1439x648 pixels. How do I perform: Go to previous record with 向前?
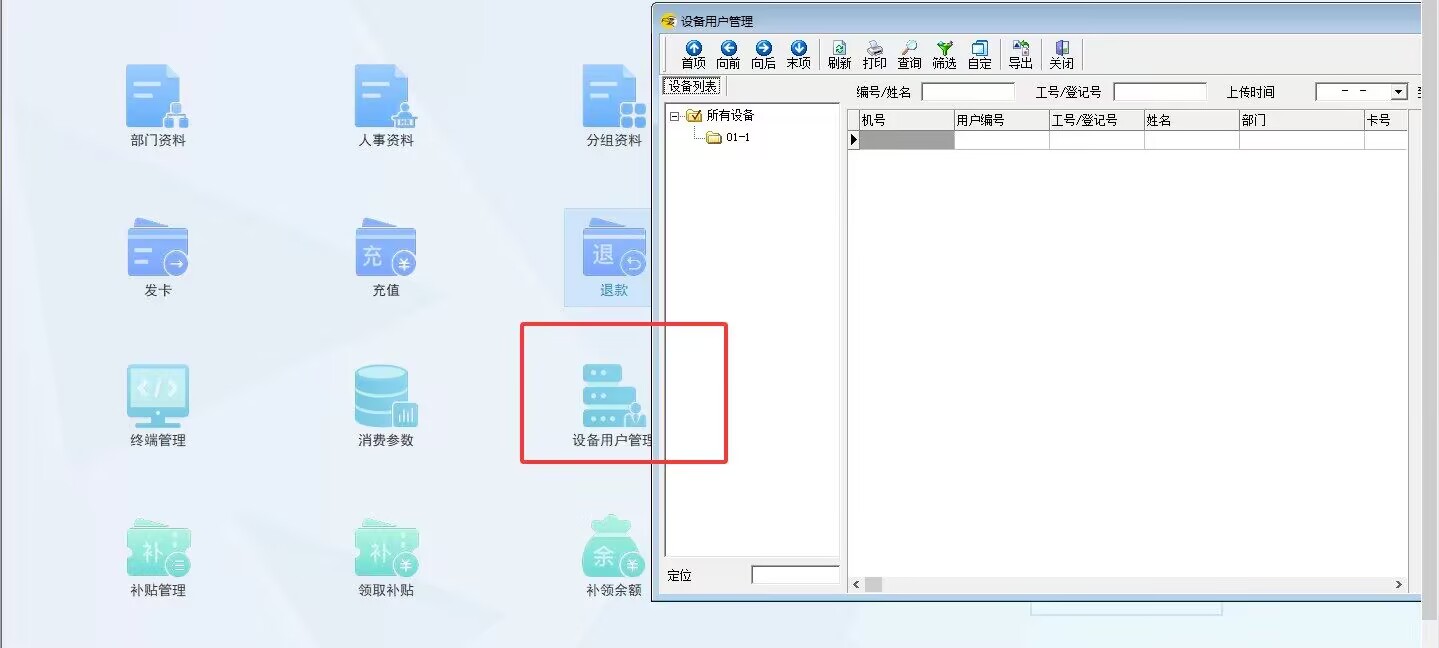tap(728, 54)
